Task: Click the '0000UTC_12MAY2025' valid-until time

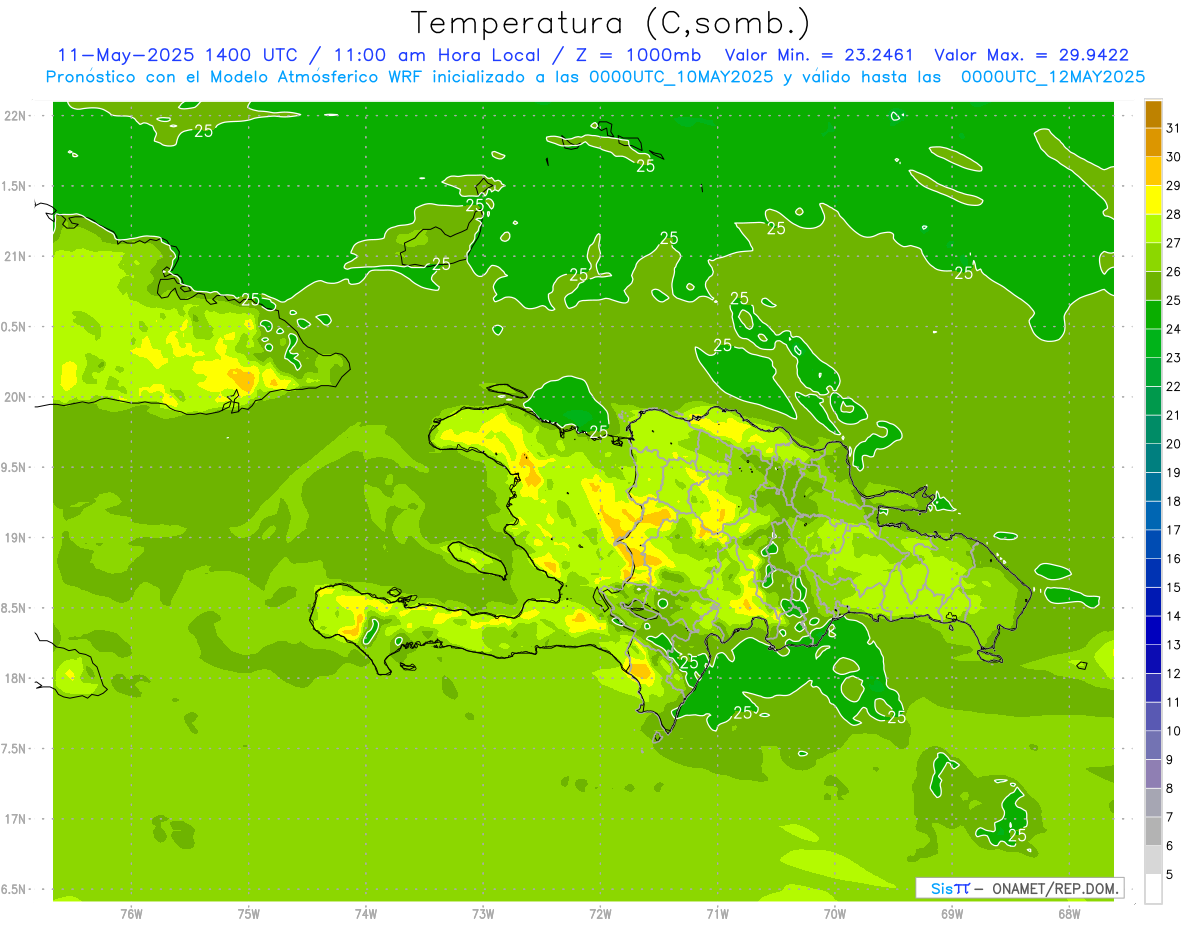Action: pyautogui.click(x=1053, y=76)
